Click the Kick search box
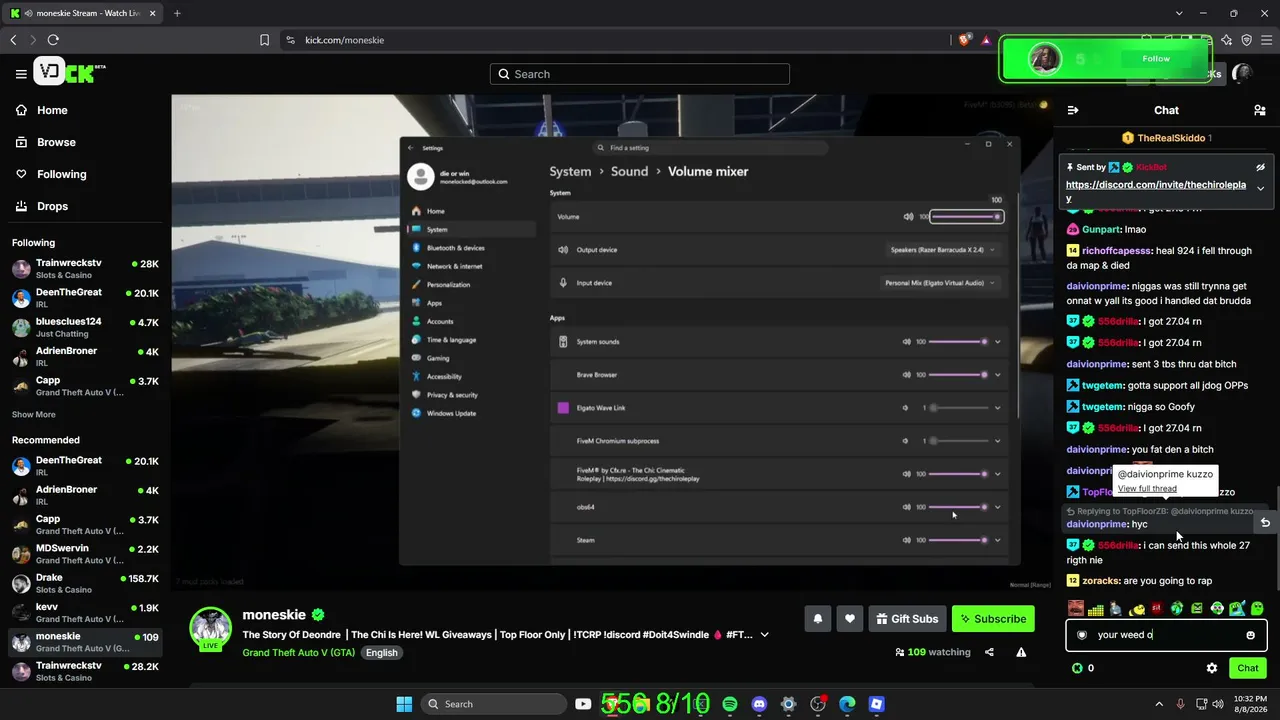The height and width of the screenshot is (720, 1280). click(x=640, y=74)
